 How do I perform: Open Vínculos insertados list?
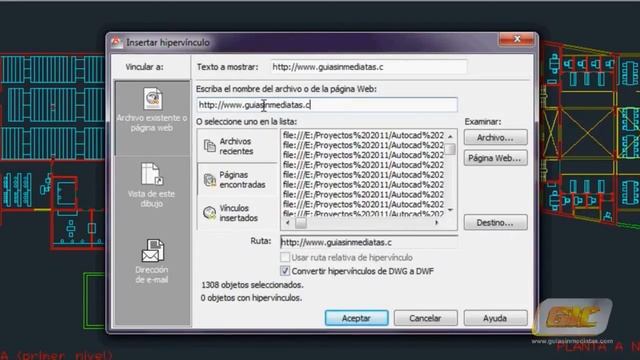(x=238, y=213)
